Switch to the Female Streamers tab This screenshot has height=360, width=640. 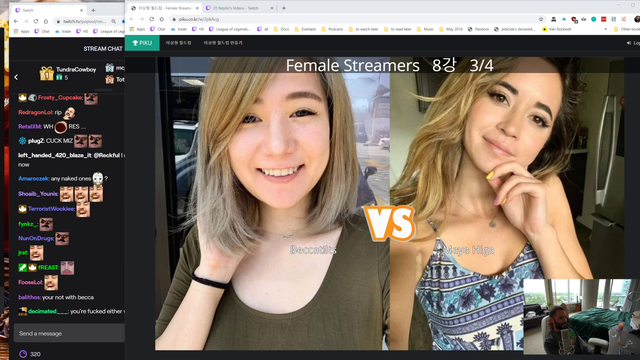point(163,8)
